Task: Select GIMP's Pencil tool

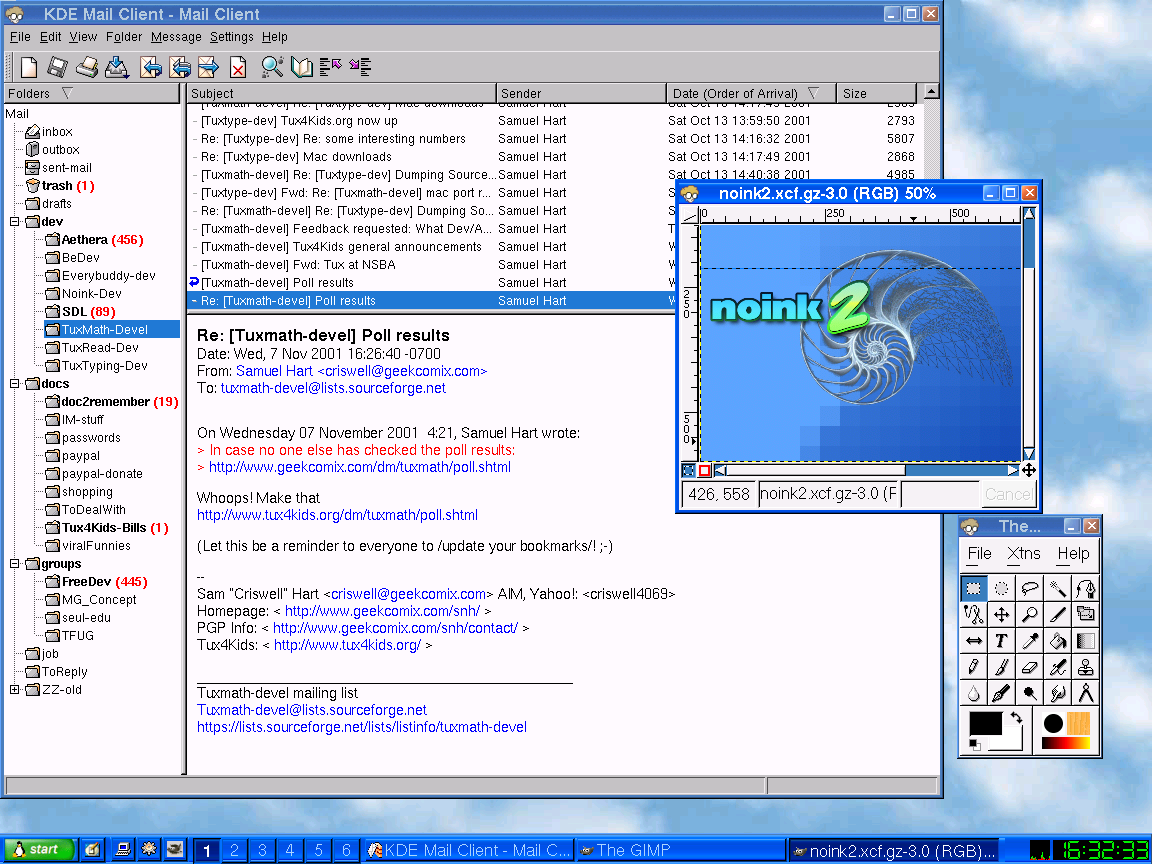Action: 973,667
